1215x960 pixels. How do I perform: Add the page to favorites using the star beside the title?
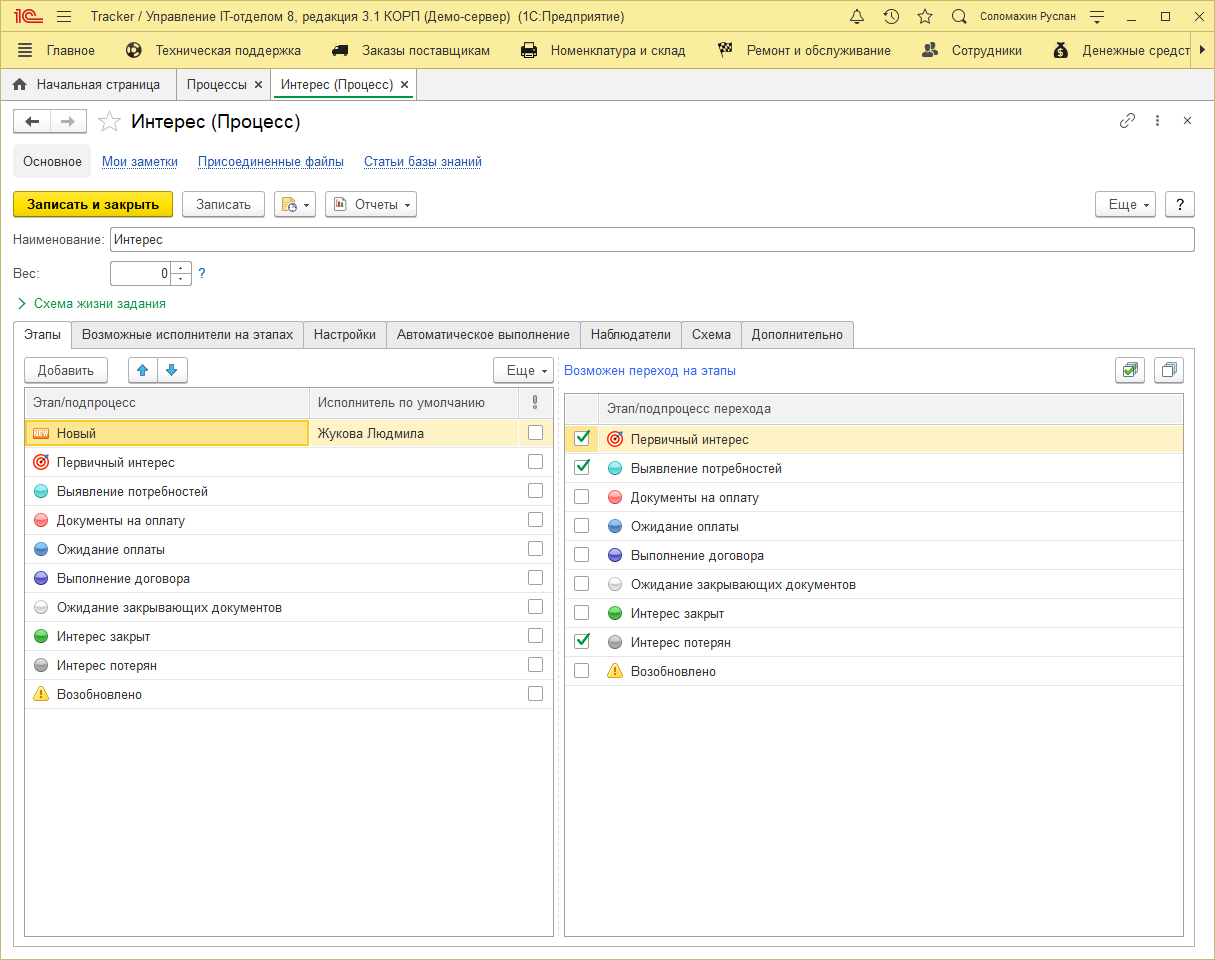click(109, 122)
